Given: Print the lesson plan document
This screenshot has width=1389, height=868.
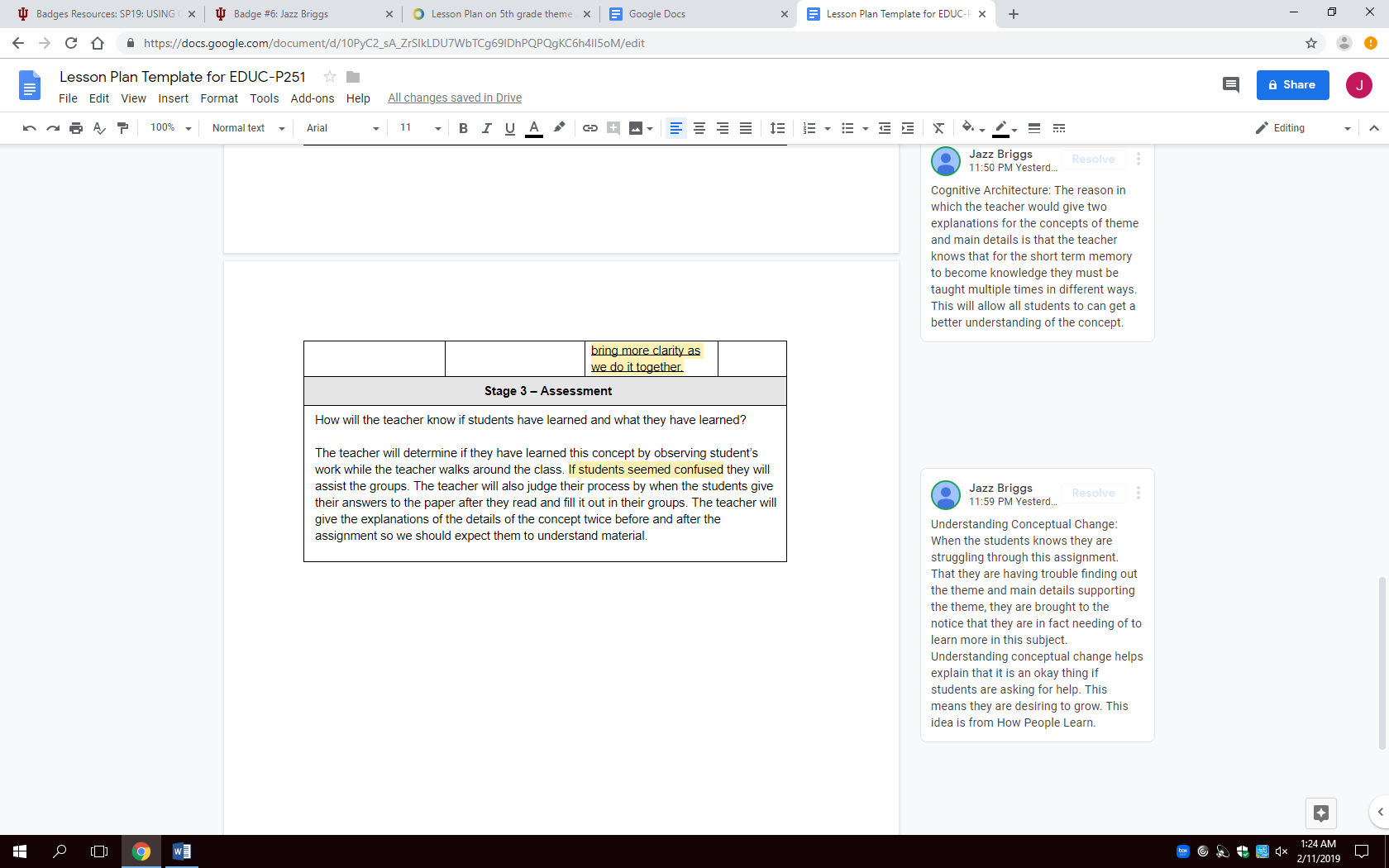Looking at the screenshot, I should pos(75,128).
